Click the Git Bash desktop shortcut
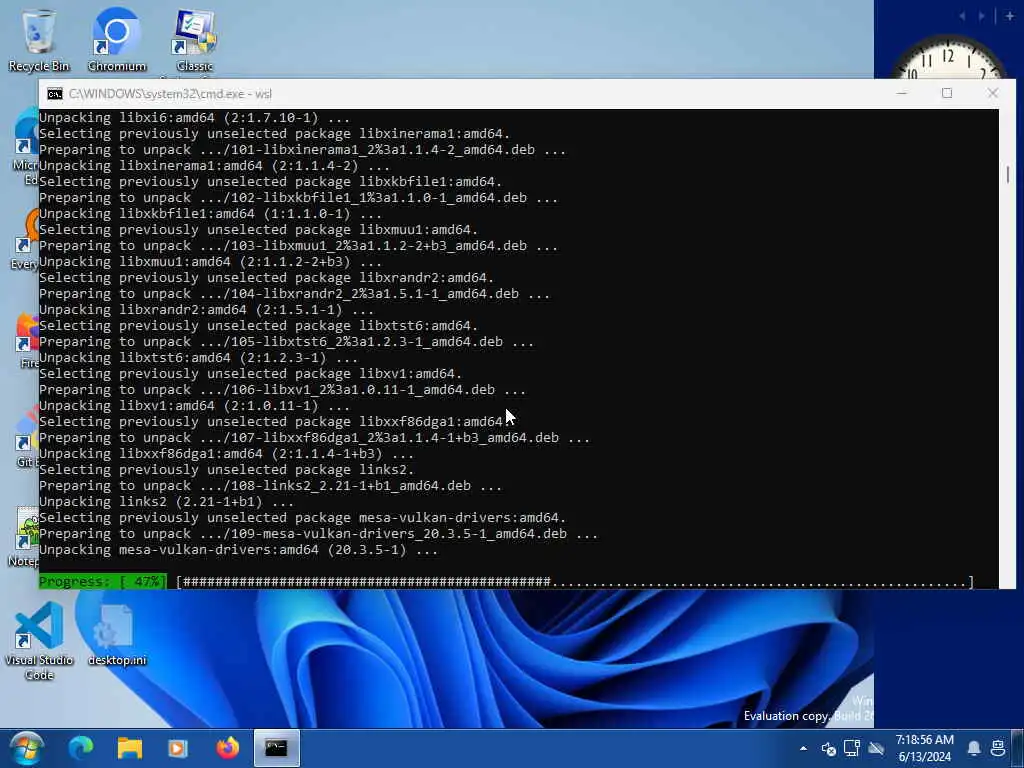Image resolution: width=1024 pixels, height=768 pixels. click(25, 438)
